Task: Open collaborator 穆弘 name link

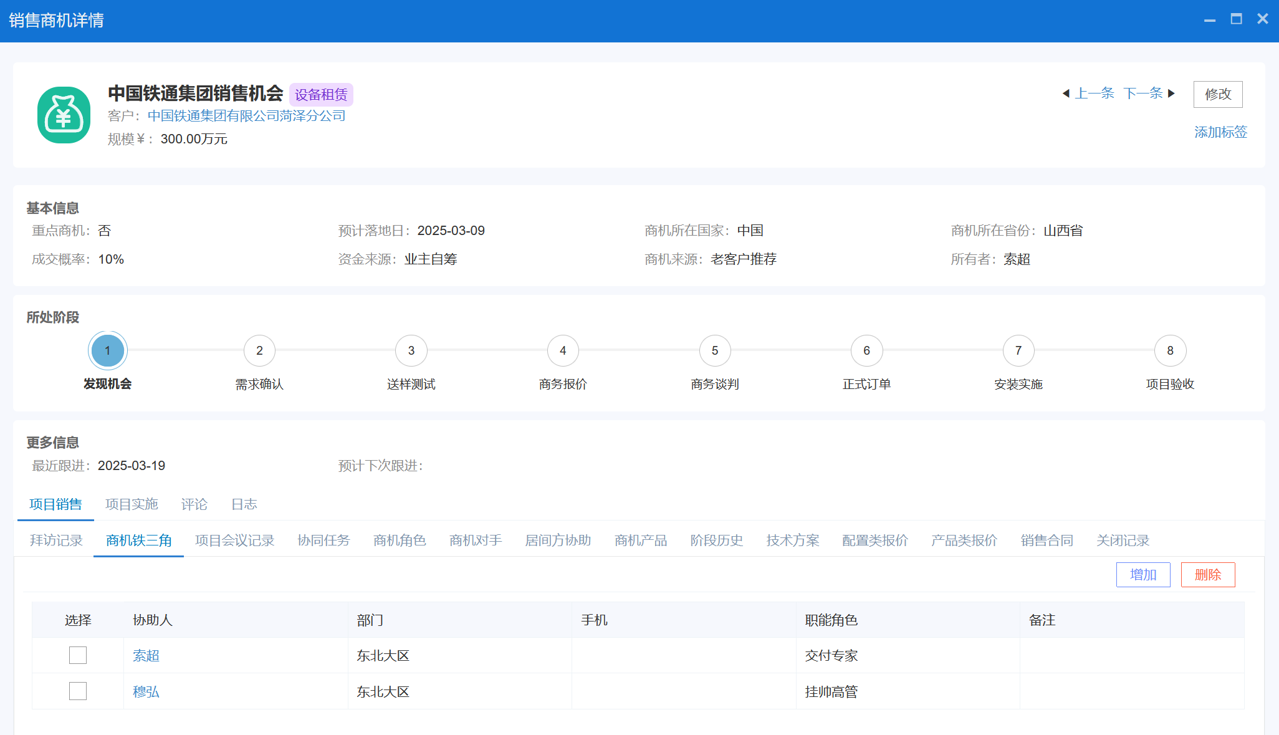Action: point(146,692)
